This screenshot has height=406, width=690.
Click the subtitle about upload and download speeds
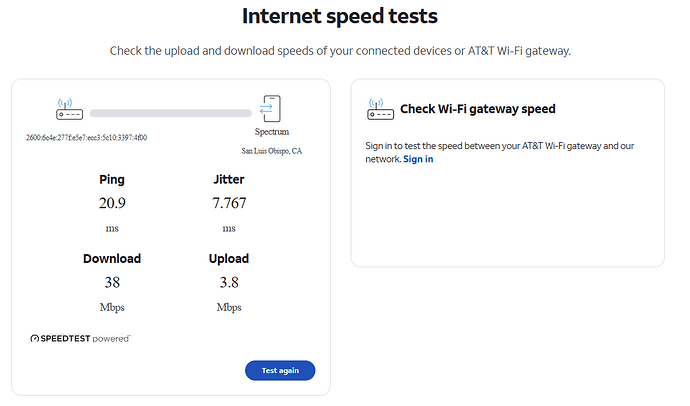pyautogui.click(x=340, y=51)
